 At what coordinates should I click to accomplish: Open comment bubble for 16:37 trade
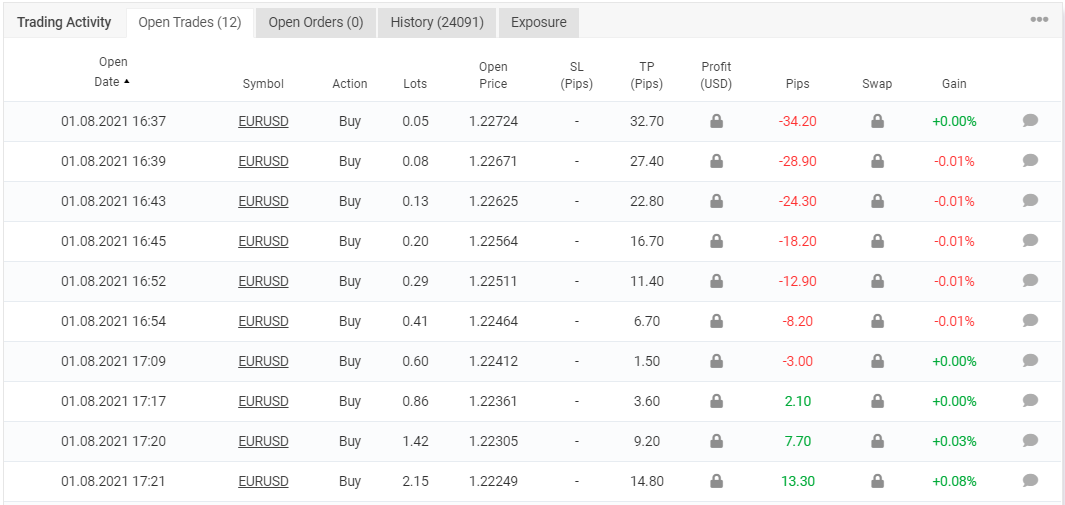(x=1030, y=121)
